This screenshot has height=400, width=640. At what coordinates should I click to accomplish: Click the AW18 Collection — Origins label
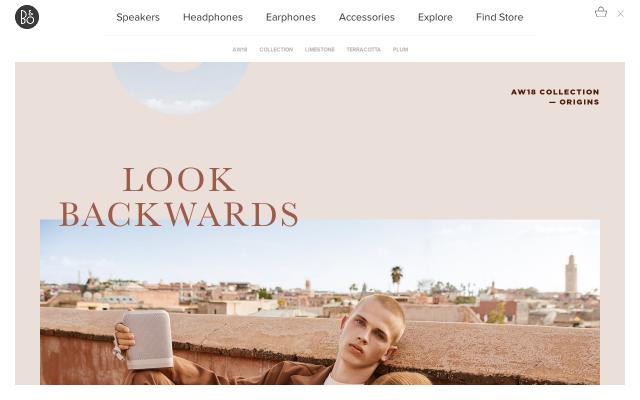(555, 97)
